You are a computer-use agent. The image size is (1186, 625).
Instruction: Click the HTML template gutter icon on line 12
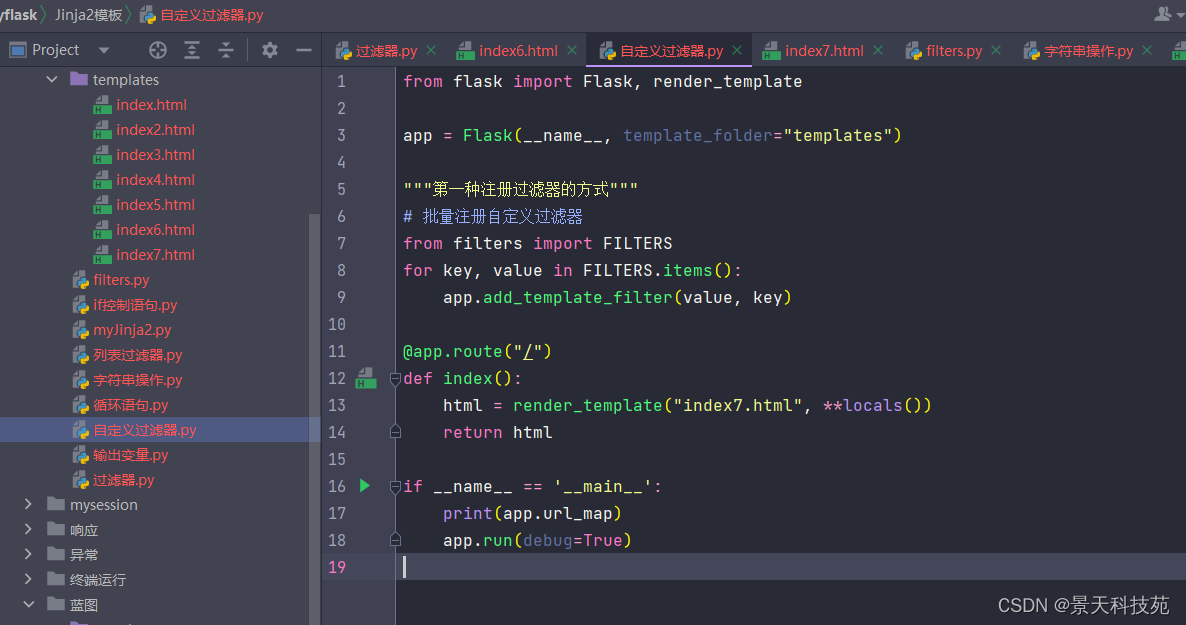pos(366,378)
